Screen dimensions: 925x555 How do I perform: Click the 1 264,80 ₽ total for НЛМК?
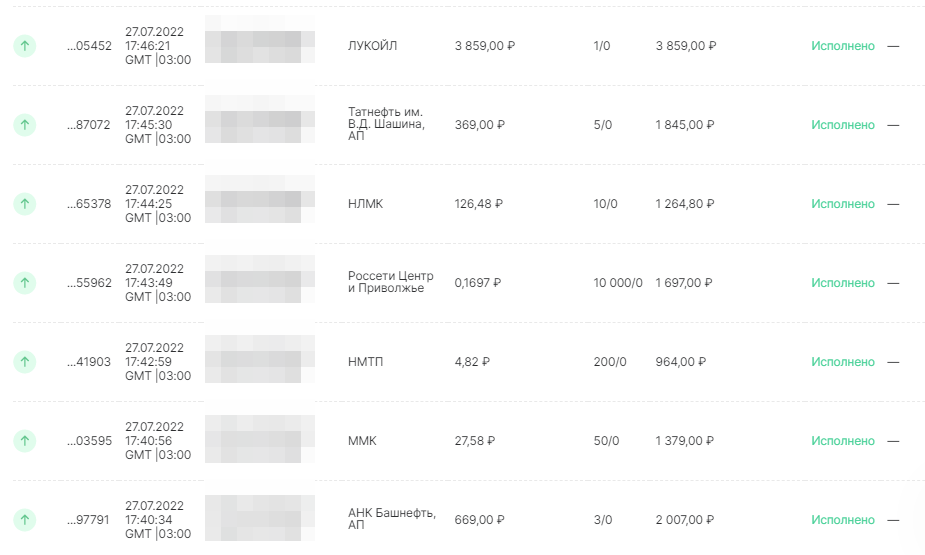(x=684, y=204)
